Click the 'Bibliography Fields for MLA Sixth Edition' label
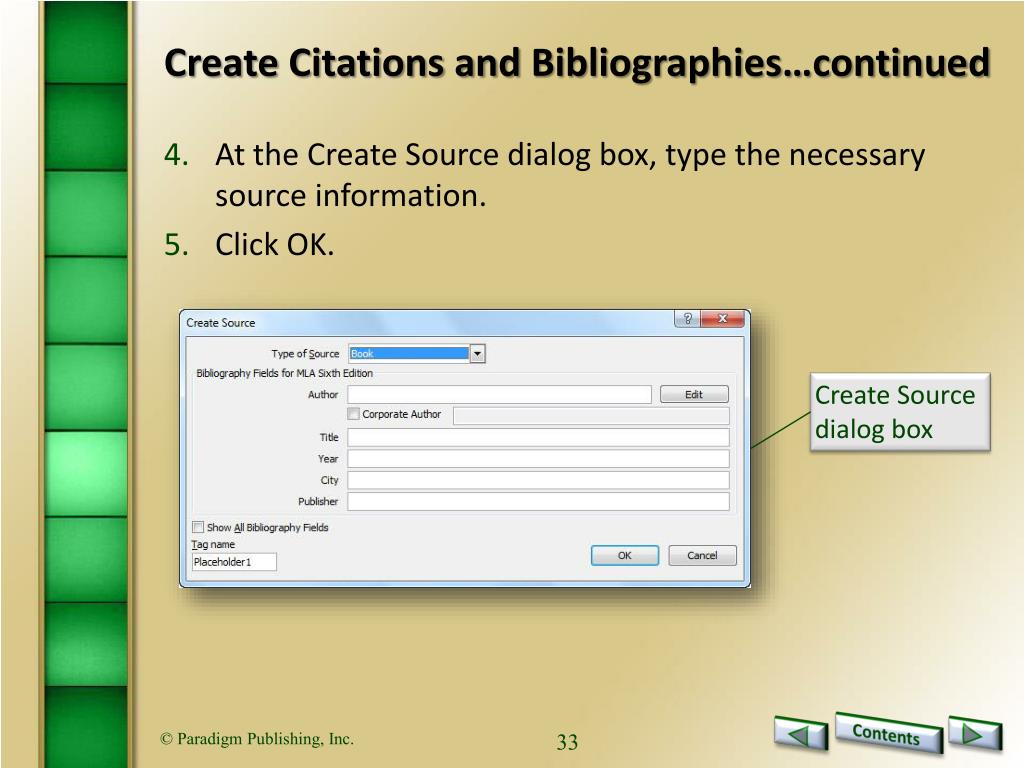The height and width of the screenshot is (768, 1024). (x=285, y=373)
